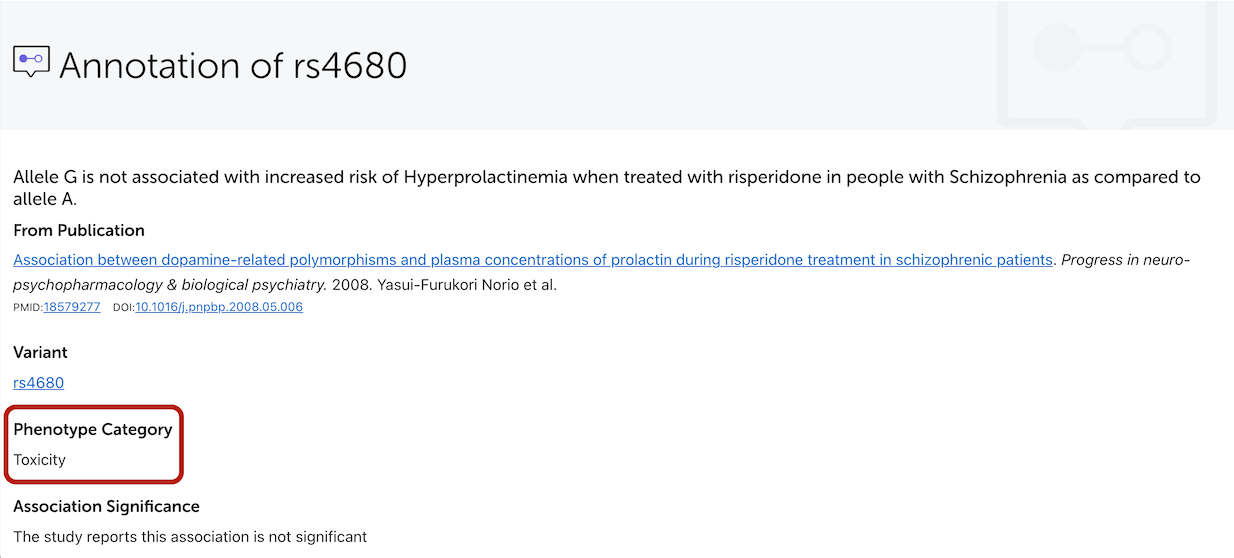1234x558 pixels.
Task: Open the risperidone prolactin publication title link
Action: pyautogui.click(x=532, y=260)
